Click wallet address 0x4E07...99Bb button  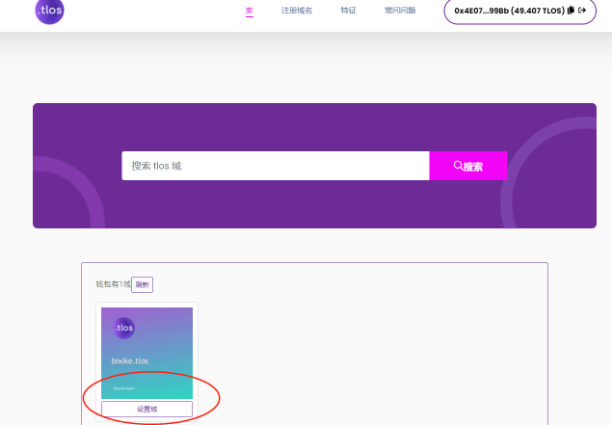pos(482,10)
